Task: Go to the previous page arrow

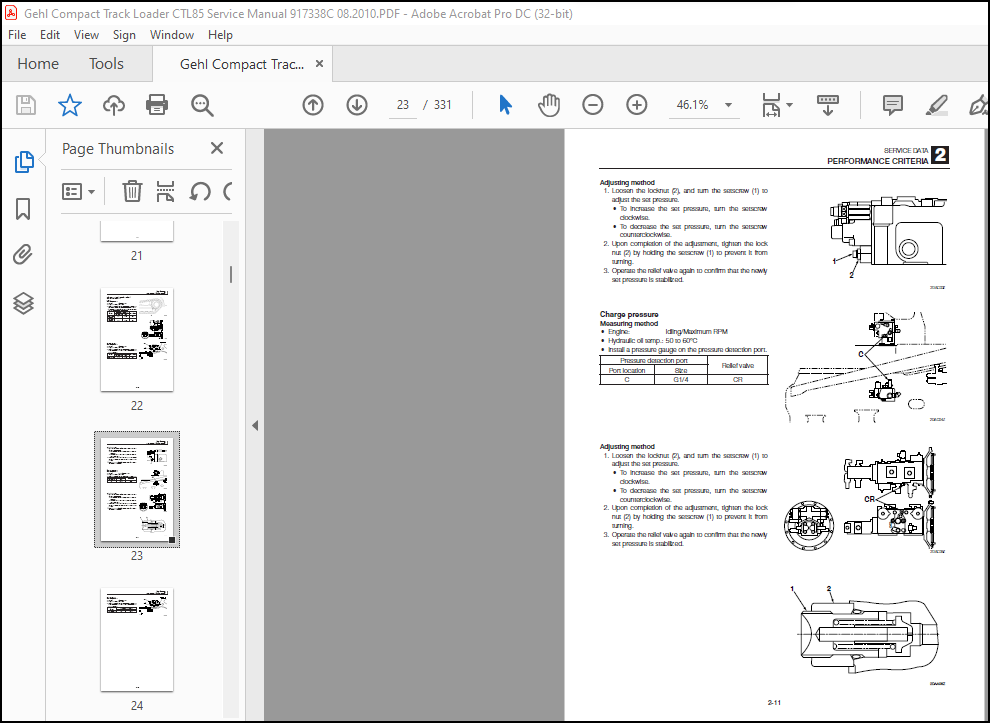Action: click(313, 105)
